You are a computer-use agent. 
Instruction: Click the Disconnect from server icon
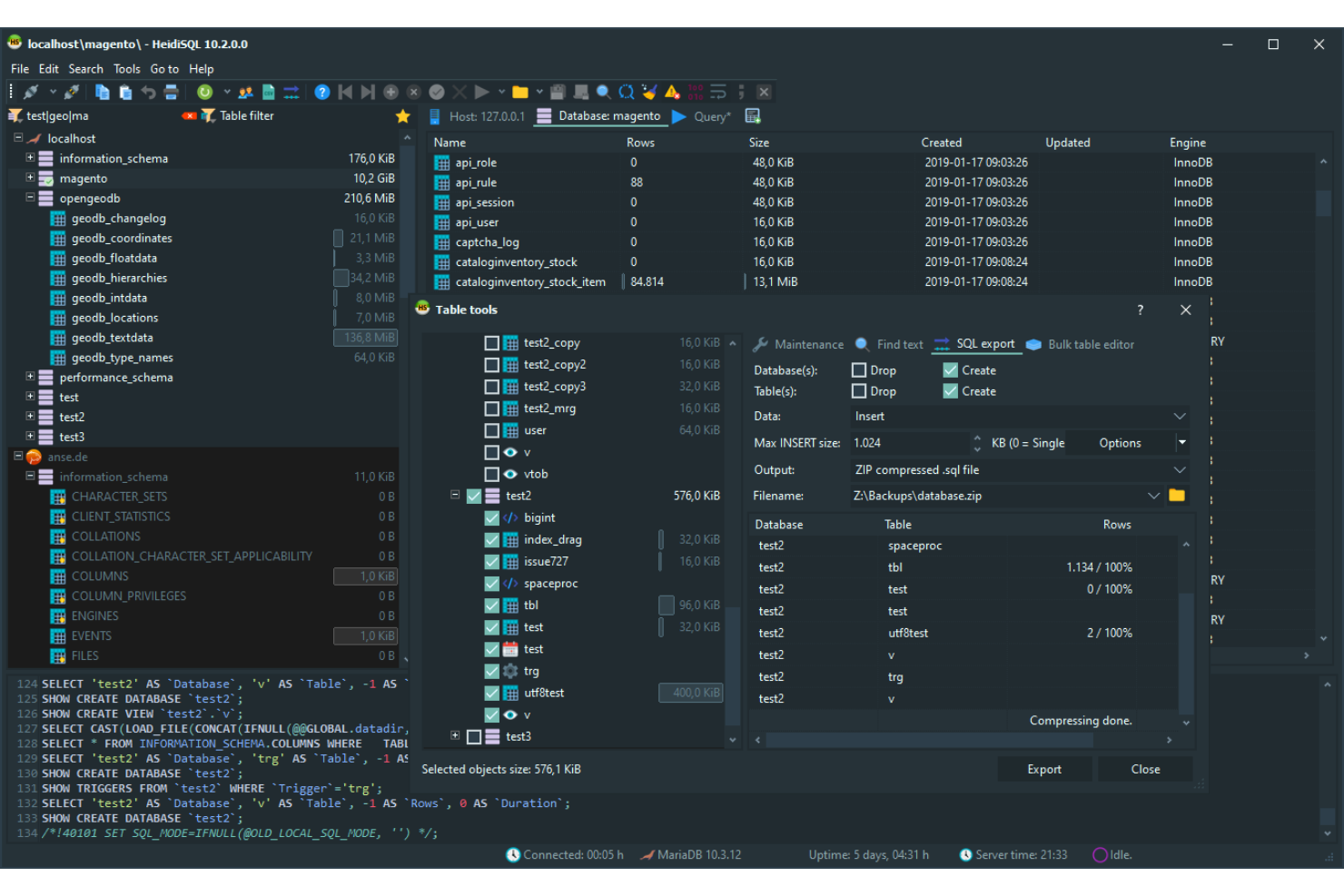(72, 91)
